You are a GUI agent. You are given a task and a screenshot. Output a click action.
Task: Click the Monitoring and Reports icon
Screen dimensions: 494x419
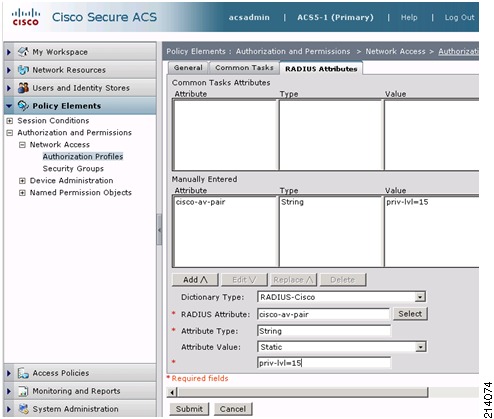point(23,391)
